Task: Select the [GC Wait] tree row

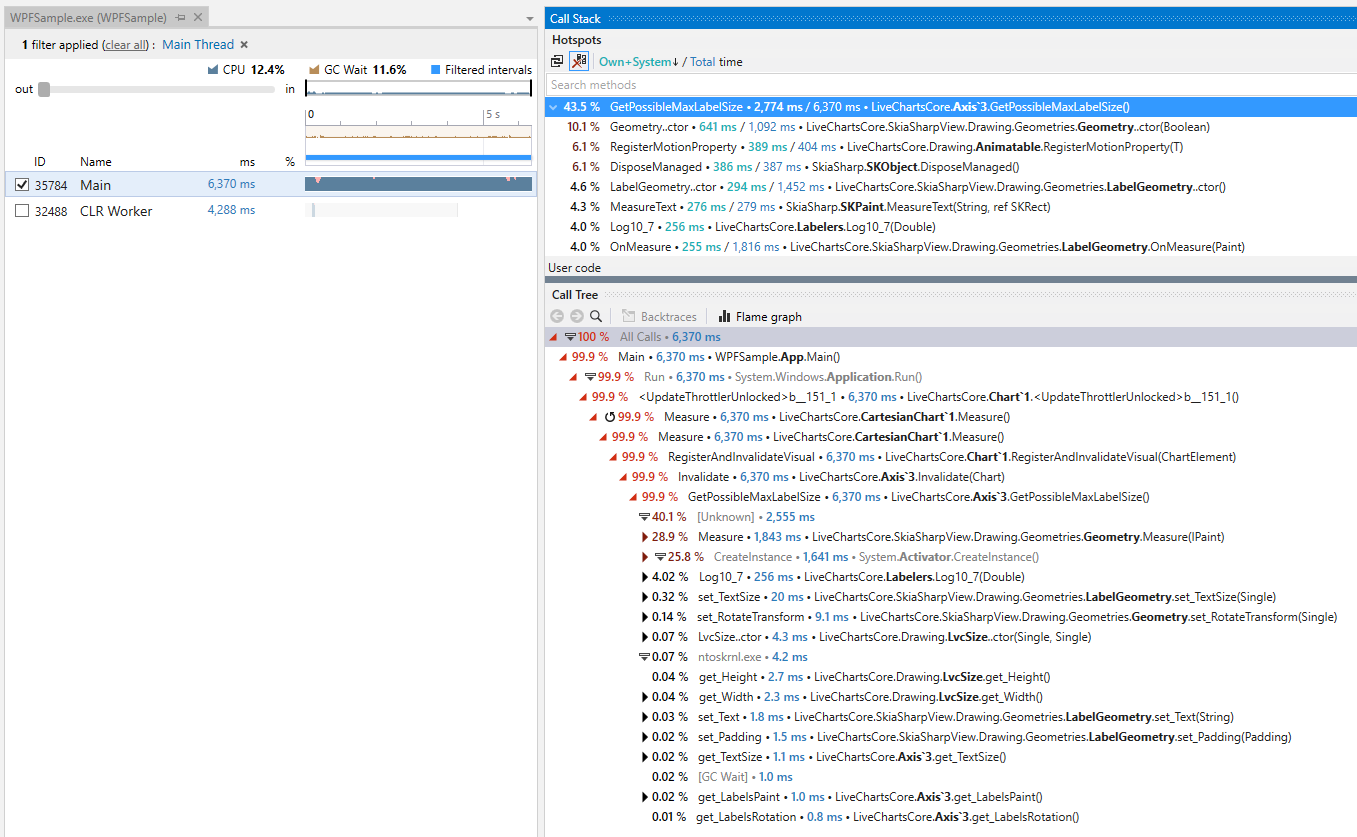Action: click(951, 777)
